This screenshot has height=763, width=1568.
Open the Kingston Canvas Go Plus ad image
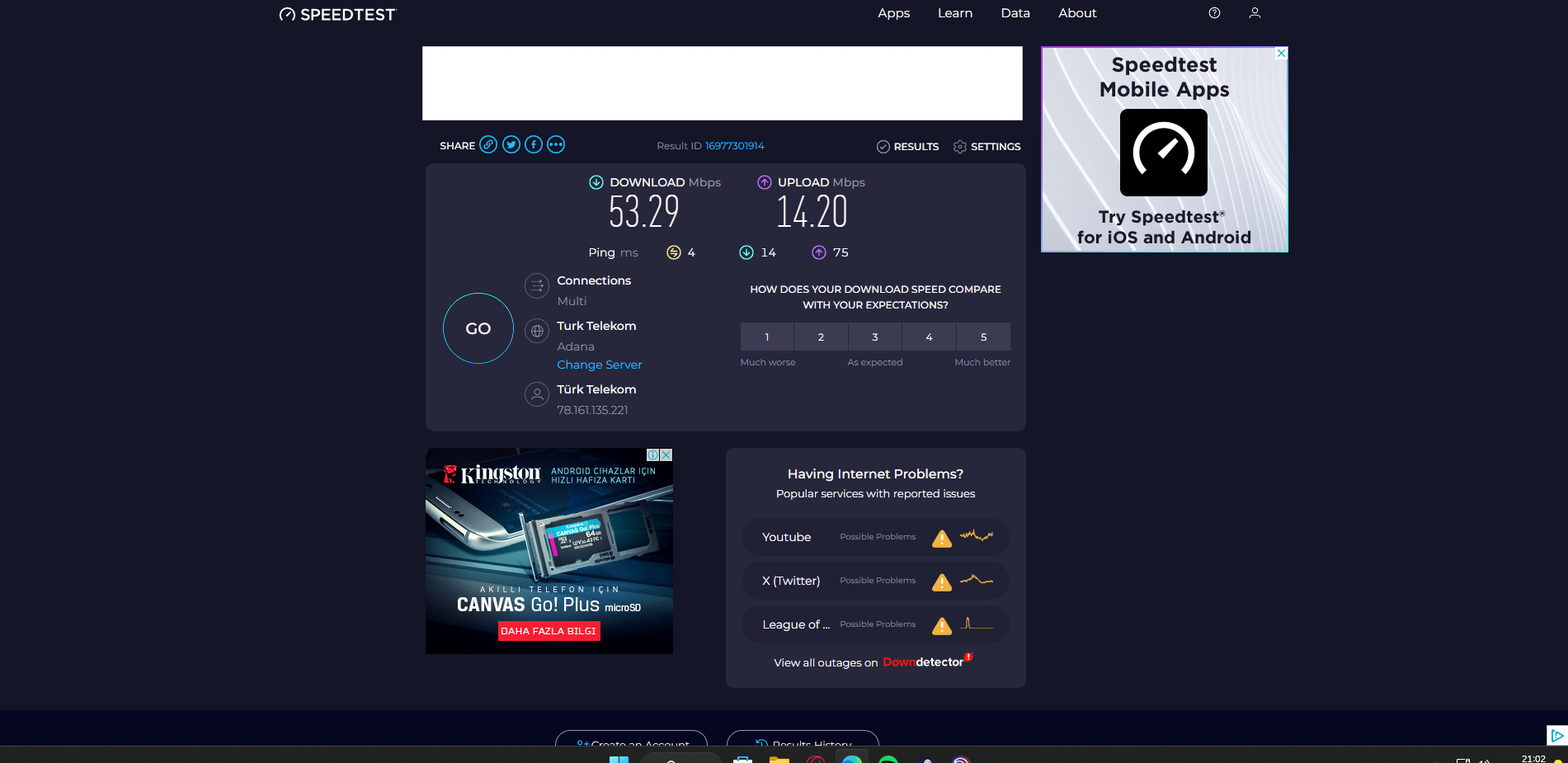[549, 551]
